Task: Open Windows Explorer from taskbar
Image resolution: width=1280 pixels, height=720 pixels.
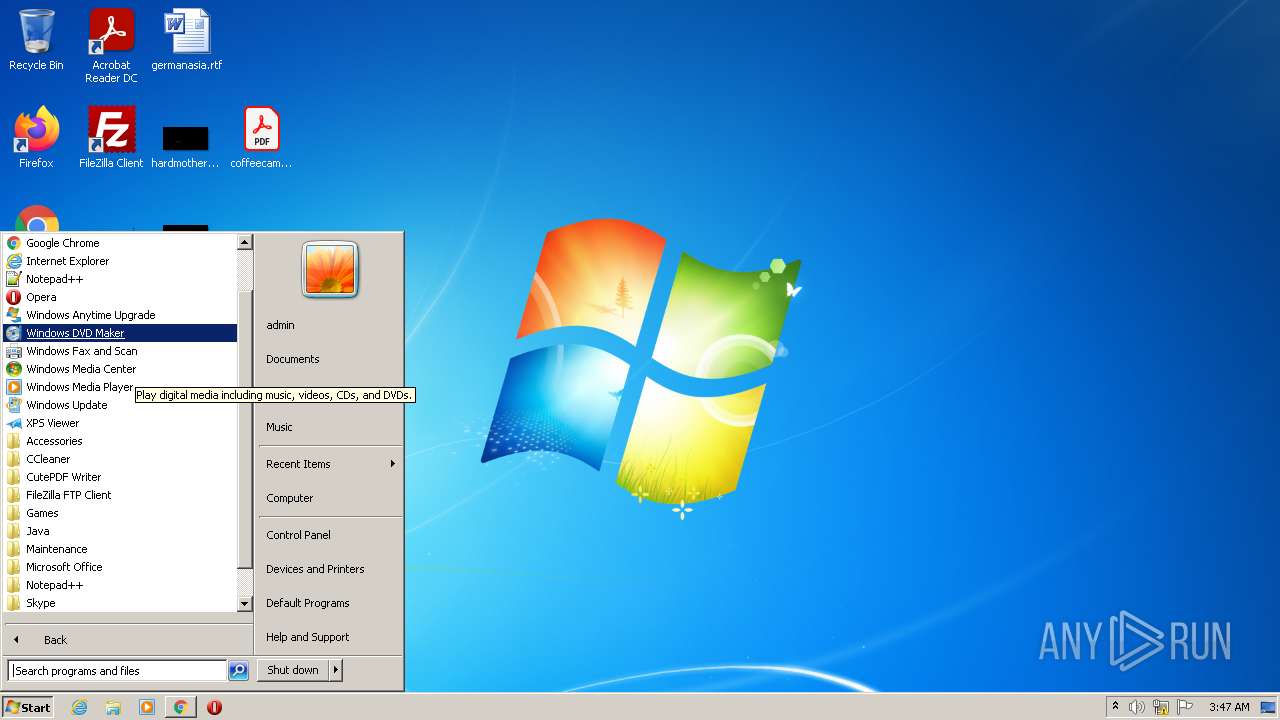Action: click(x=113, y=707)
